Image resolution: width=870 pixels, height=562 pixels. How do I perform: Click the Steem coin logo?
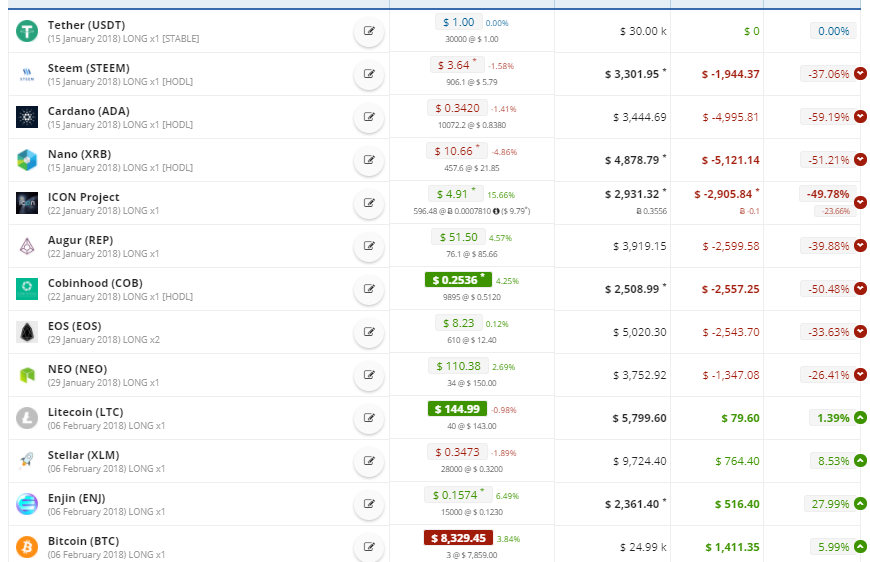[x=27, y=74]
